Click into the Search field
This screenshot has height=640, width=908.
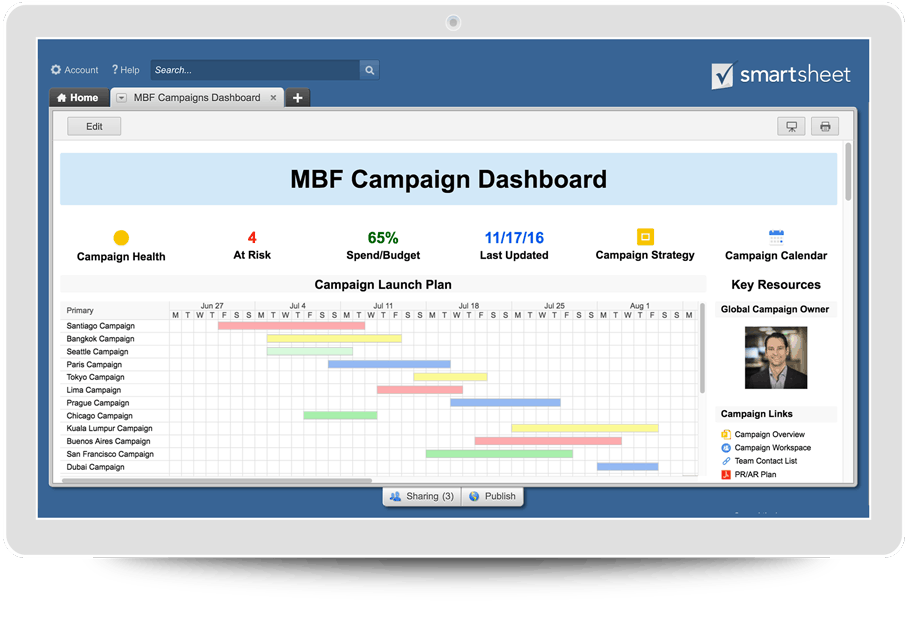tap(255, 70)
